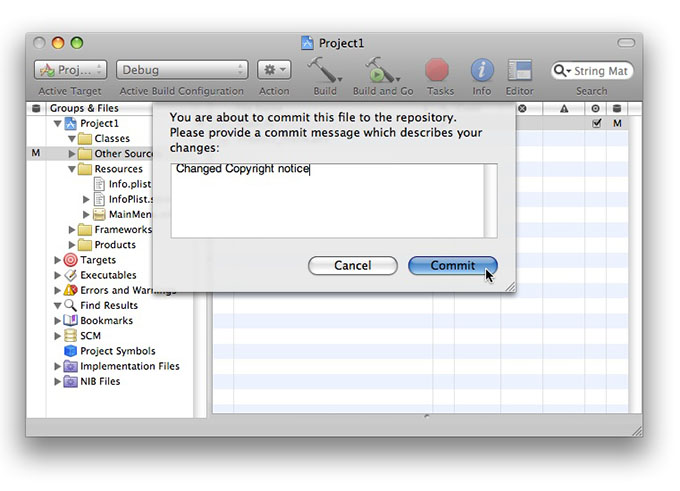Open the Active Target popup
The width and height of the screenshot is (680, 491).
click(70, 69)
